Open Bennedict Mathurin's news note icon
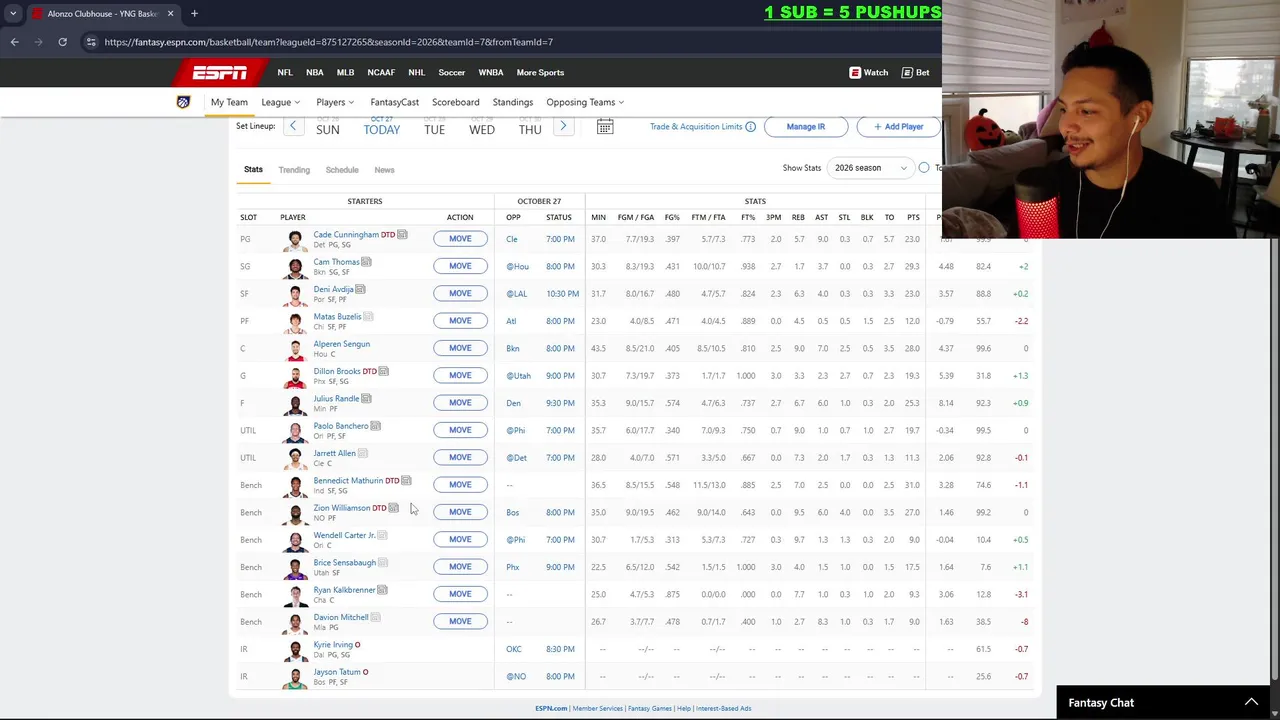Screen dimensions: 1280x720 (406, 481)
